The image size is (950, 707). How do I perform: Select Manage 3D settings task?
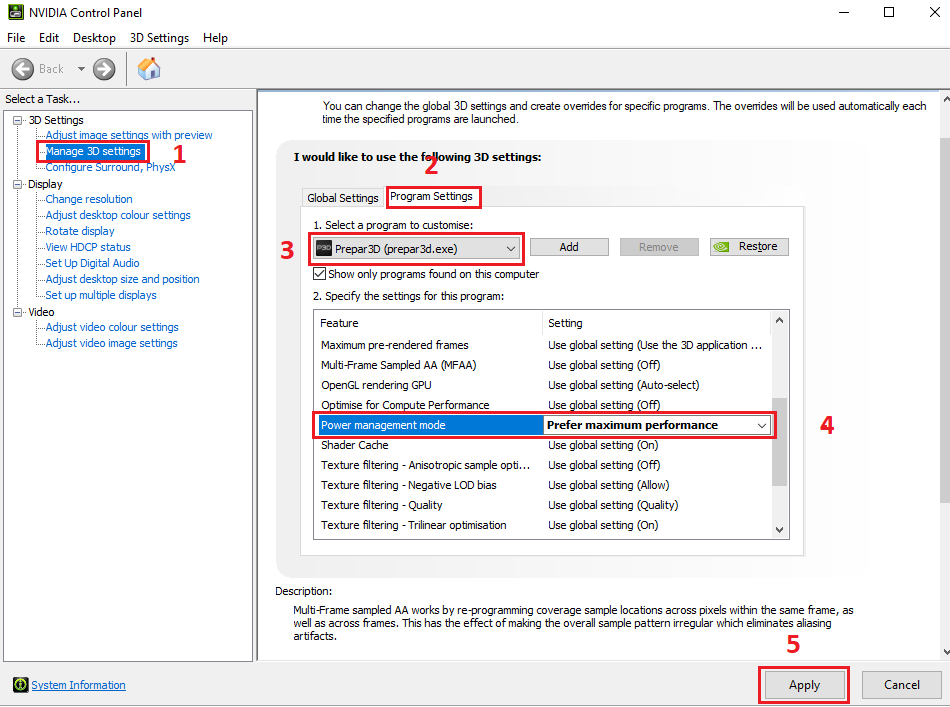point(93,151)
